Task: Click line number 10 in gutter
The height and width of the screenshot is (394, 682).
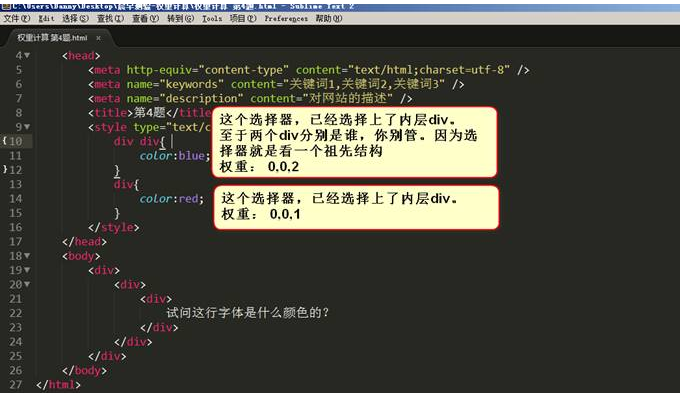Action: pyautogui.click(x=16, y=141)
